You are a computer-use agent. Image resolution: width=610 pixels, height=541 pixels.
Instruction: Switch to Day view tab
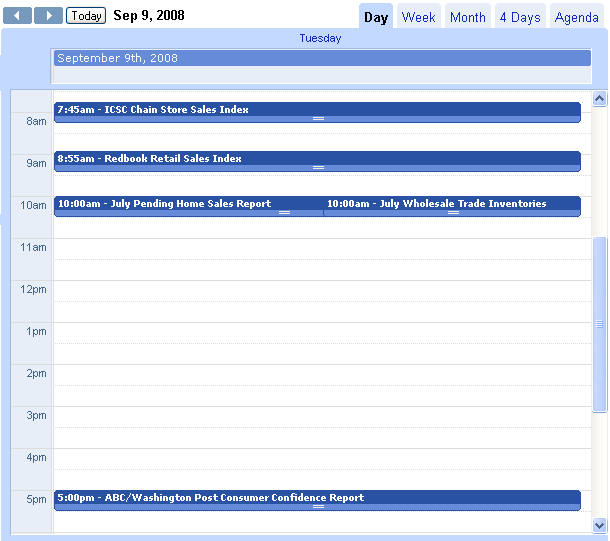[376, 17]
